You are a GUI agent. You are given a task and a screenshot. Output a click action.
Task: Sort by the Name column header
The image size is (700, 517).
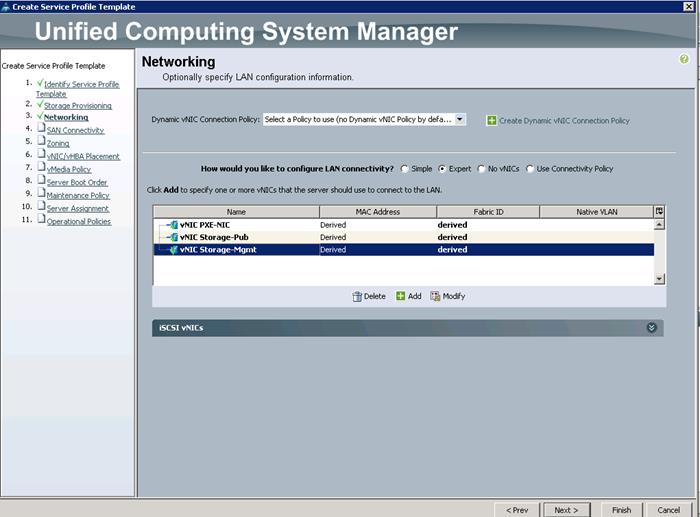(x=236, y=212)
